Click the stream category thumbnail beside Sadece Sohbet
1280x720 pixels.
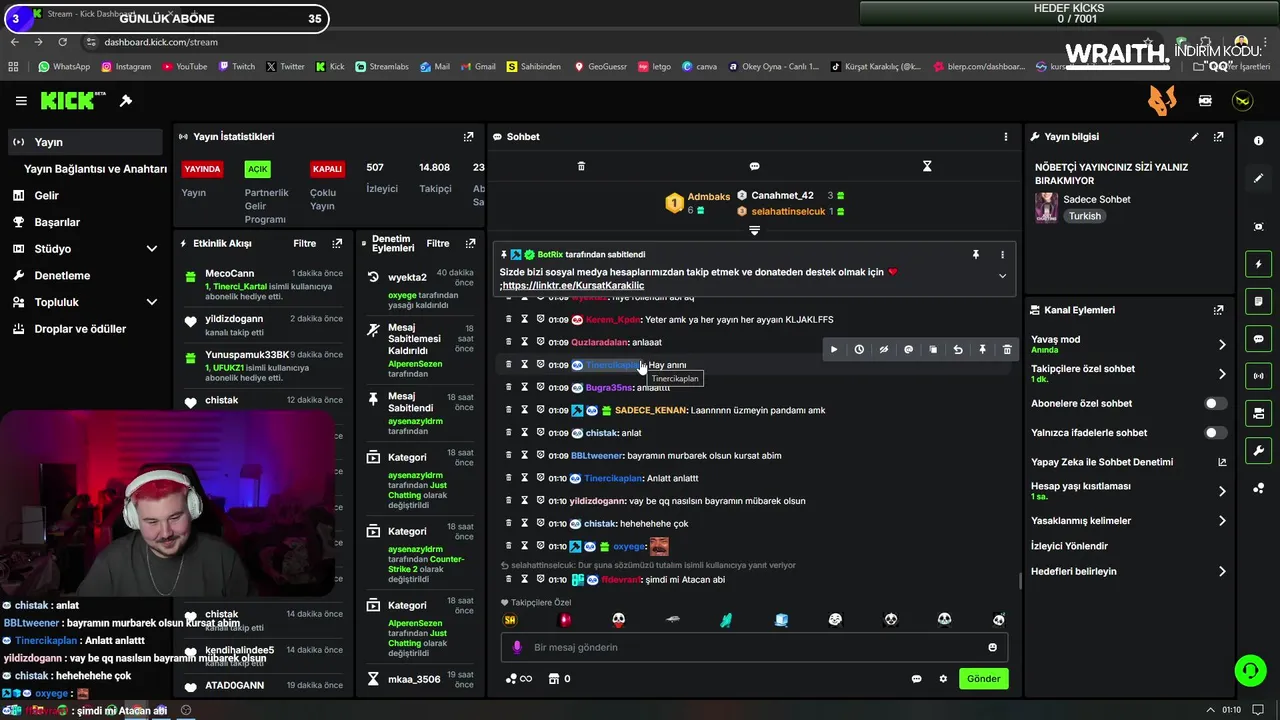[x=1046, y=207]
